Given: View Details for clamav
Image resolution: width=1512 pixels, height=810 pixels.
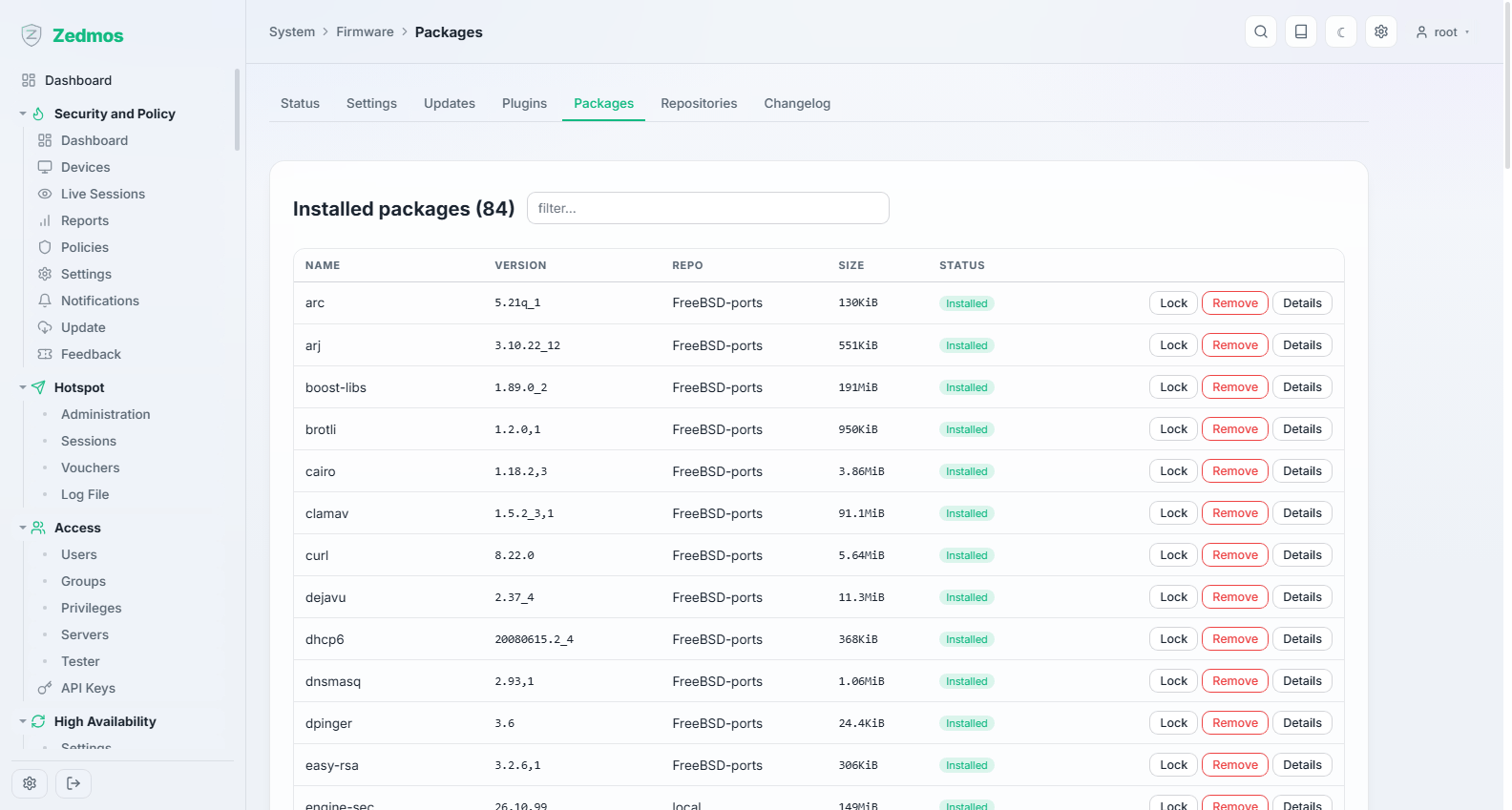Looking at the screenshot, I should point(1302,513).
